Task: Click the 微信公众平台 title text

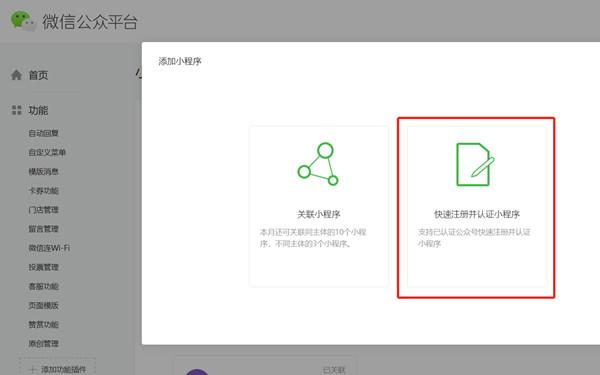Action: pos(90,22)
